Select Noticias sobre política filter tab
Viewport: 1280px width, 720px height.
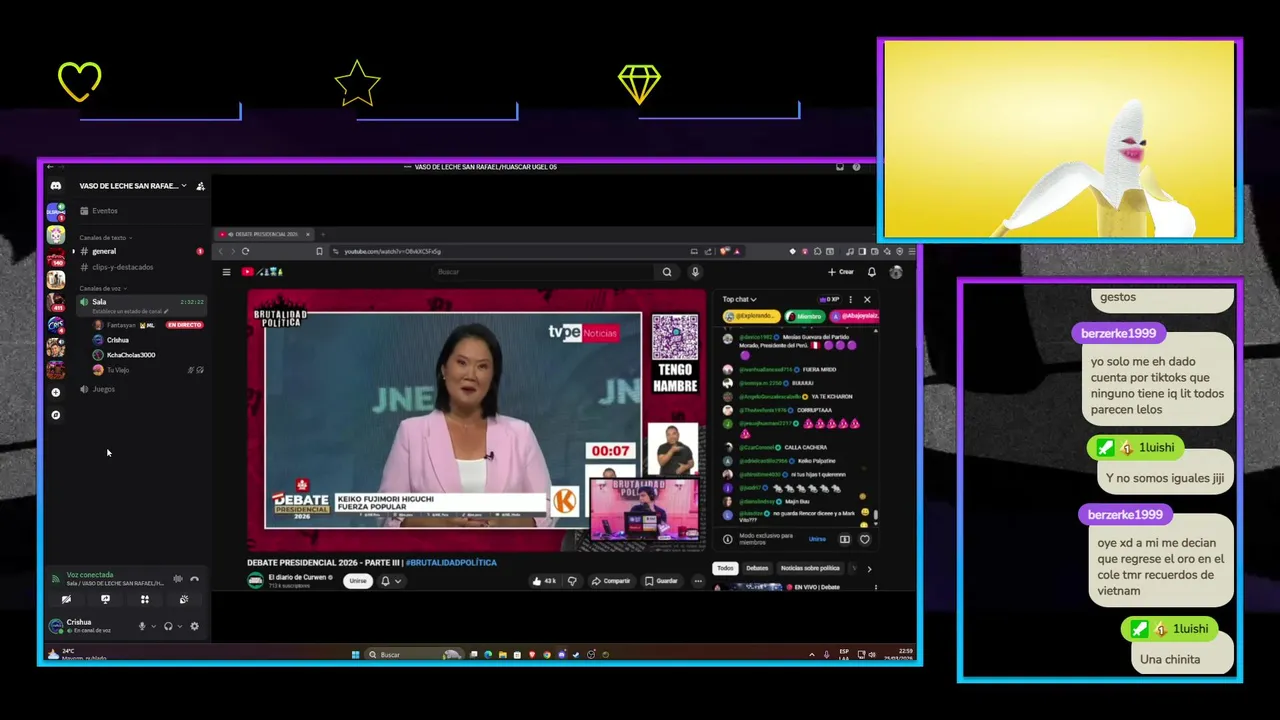click(810, 568)
